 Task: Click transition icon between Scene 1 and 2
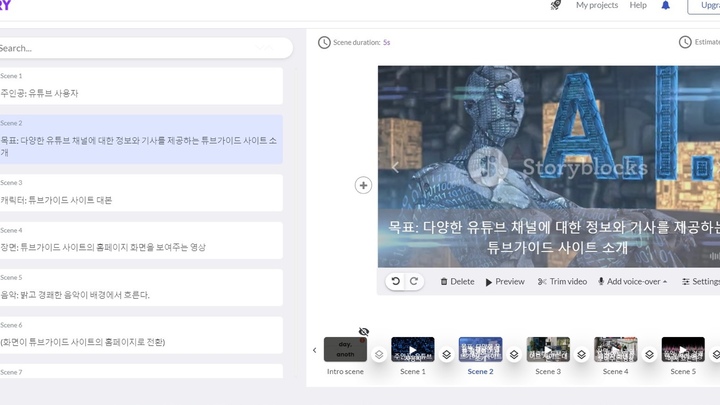click(446, 354)
